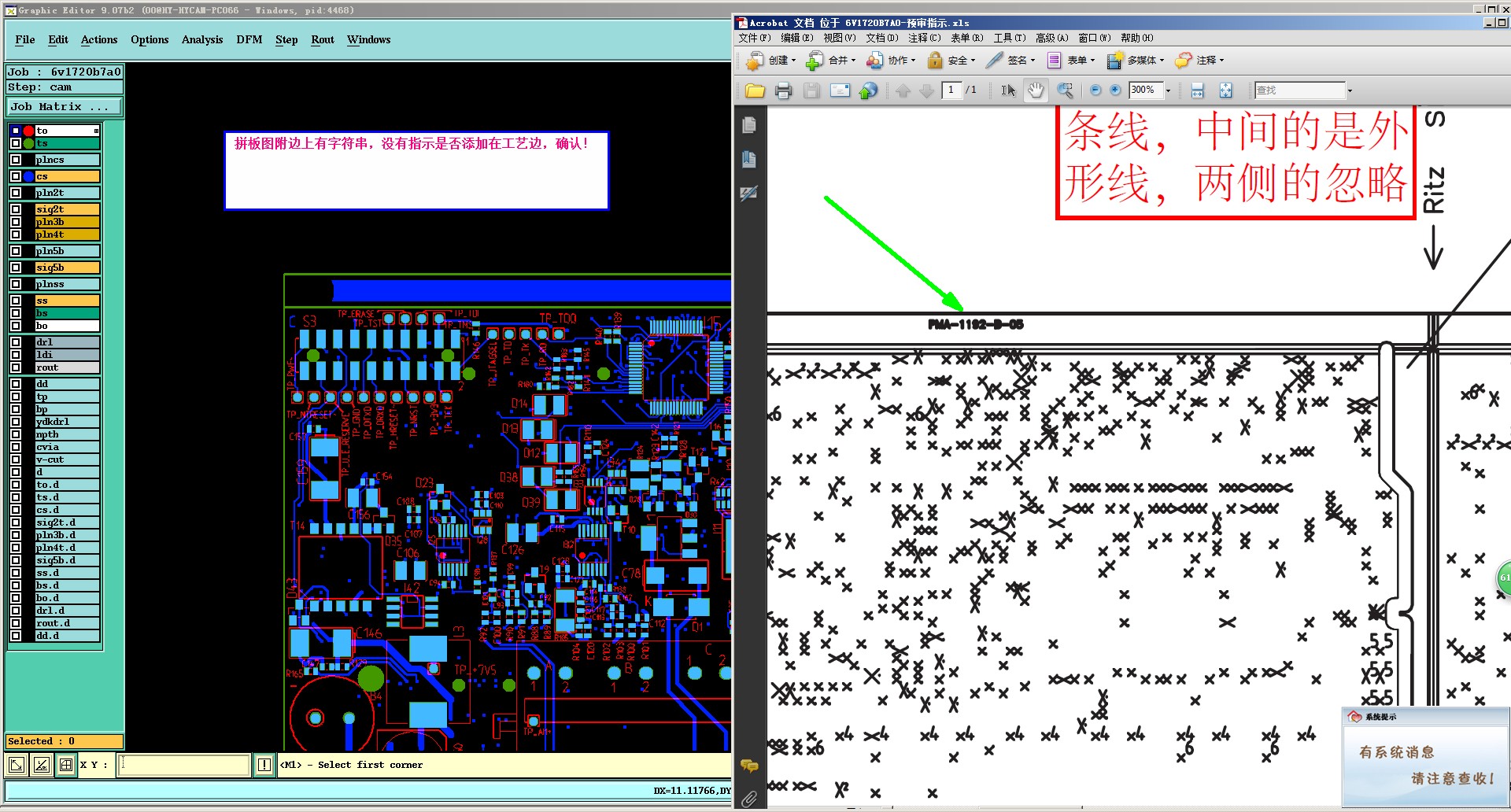The width and height of the screenshot is (1511, 812).
Task: Click the Job Matrix ... button
Action: coord(65,106)
